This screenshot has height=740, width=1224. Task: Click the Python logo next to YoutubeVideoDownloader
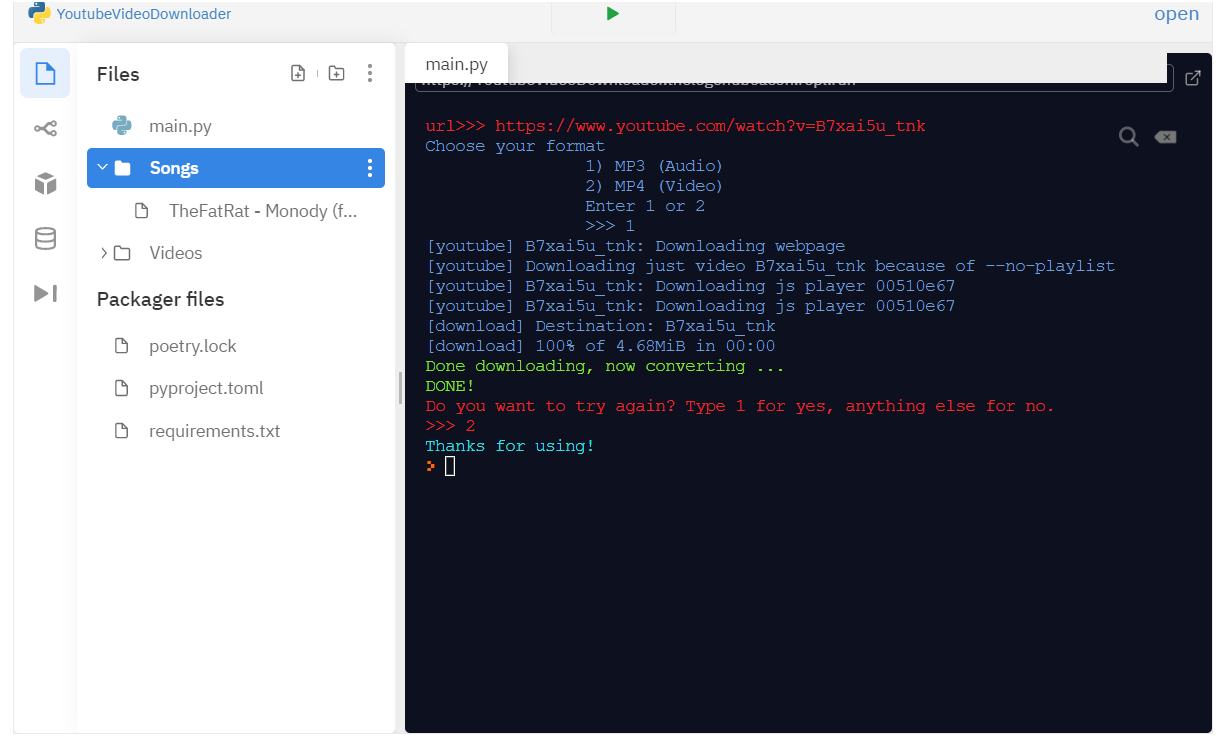click(39, 13)
